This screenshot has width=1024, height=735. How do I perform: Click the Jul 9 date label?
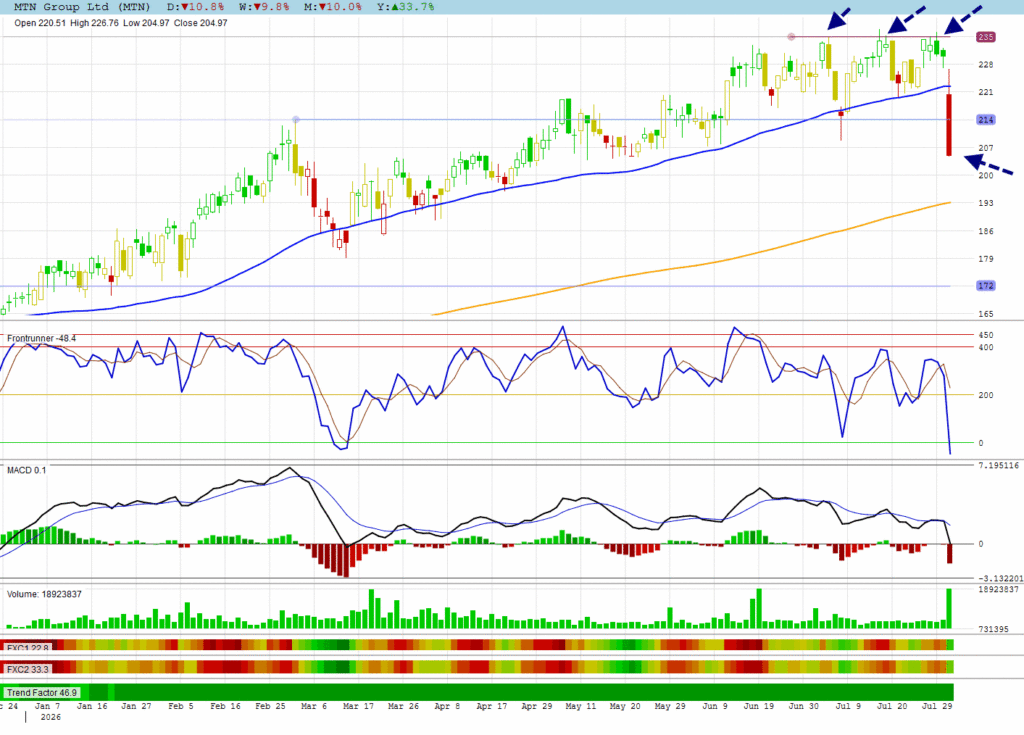(x=848, y=706)
